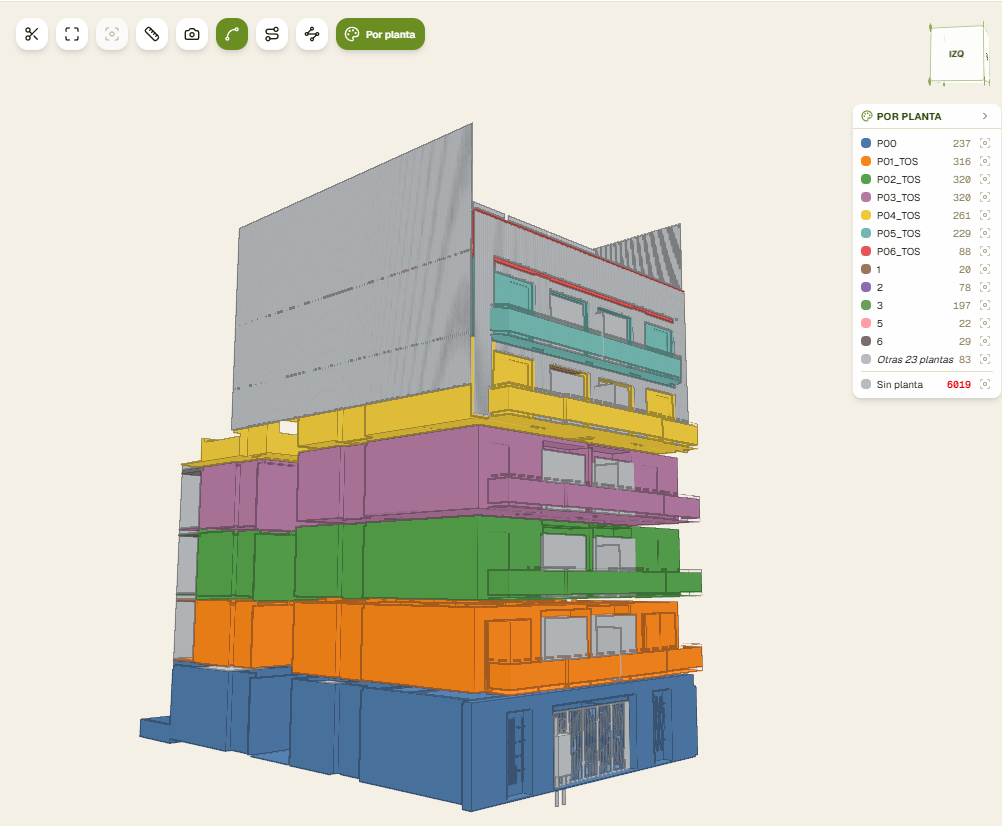Click the focus icon beside 'Otras 23 plantas'
This screenshot has width=1002, height=826.
coord(985,360)
